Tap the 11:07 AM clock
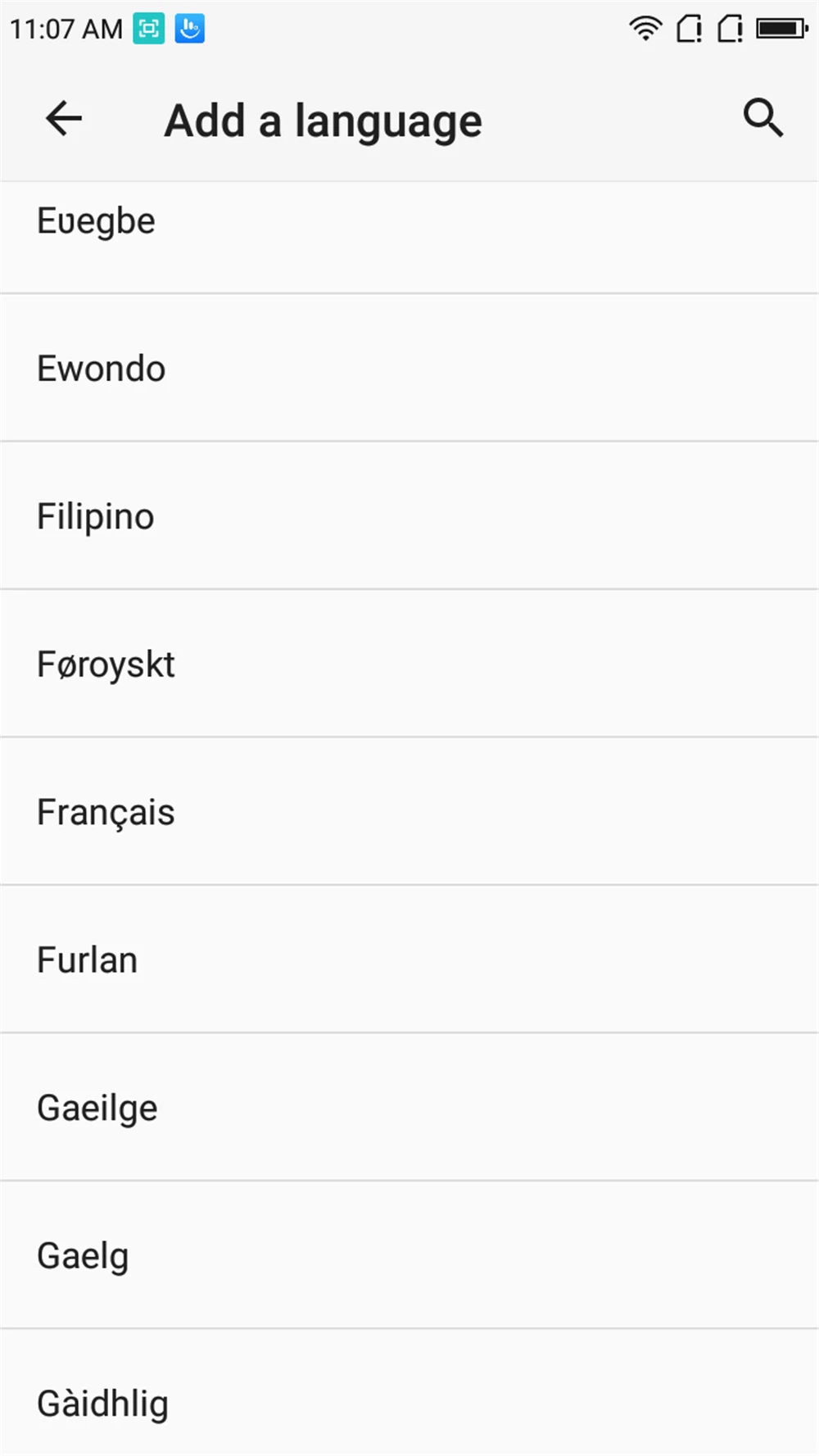This screenshot has width=819, height=1456. coord(66,29)
